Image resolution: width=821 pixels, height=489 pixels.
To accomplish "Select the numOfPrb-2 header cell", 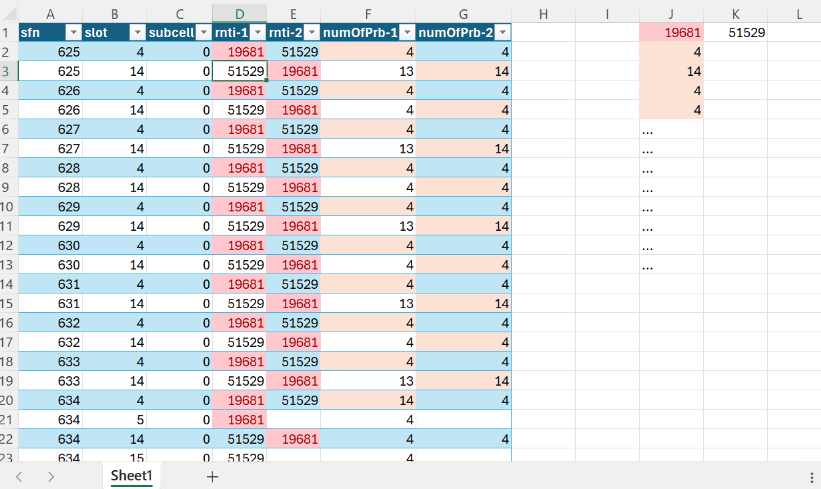I will pyautogui.click(x=463, y=32).
